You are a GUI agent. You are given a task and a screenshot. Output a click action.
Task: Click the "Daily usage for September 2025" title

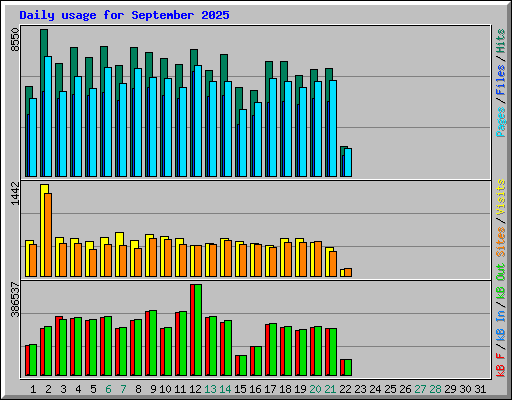pos(124,15)
